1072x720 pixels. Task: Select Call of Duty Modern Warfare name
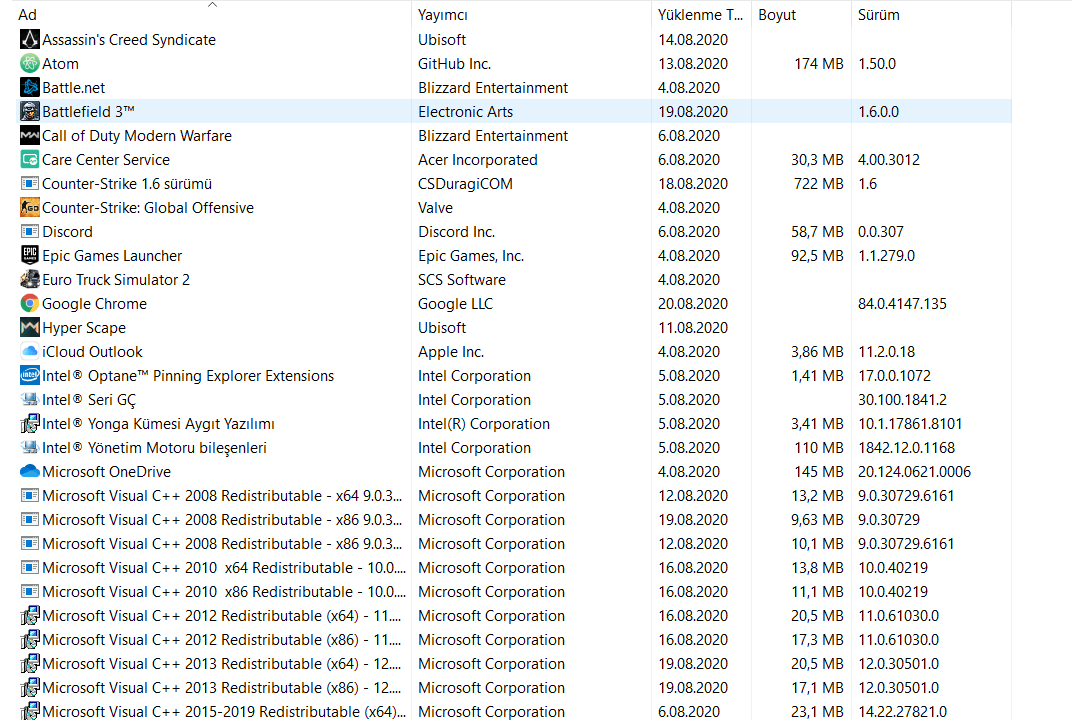(x=137, y=135)
